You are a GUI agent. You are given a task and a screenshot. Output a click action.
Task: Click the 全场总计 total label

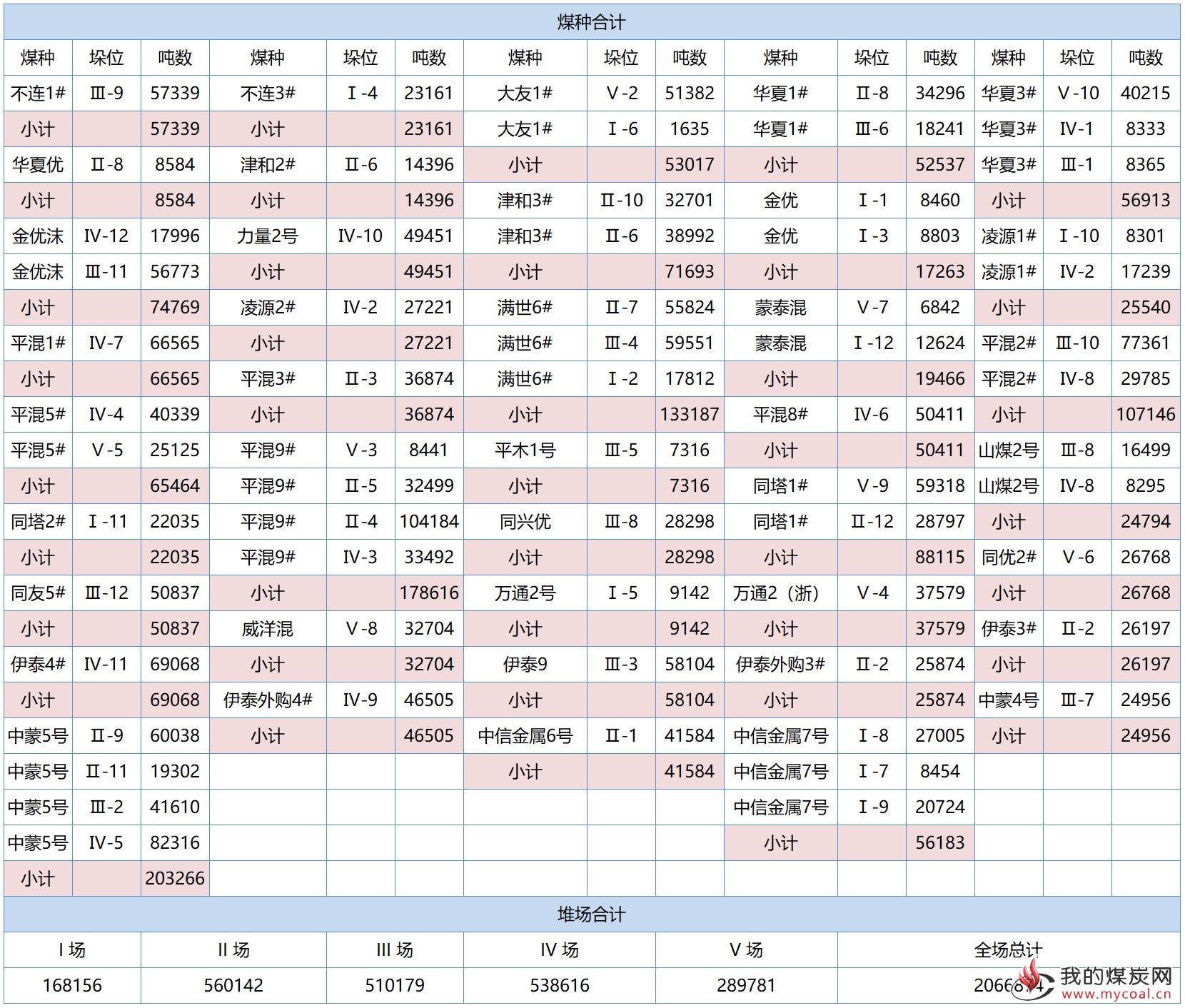pyautogui.click(x=1009, y=950)
